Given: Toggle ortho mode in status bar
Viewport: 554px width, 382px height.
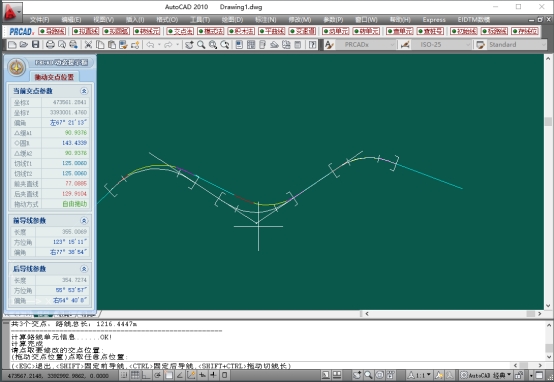Looking at the screenshot, I should [x=146, y=375].
